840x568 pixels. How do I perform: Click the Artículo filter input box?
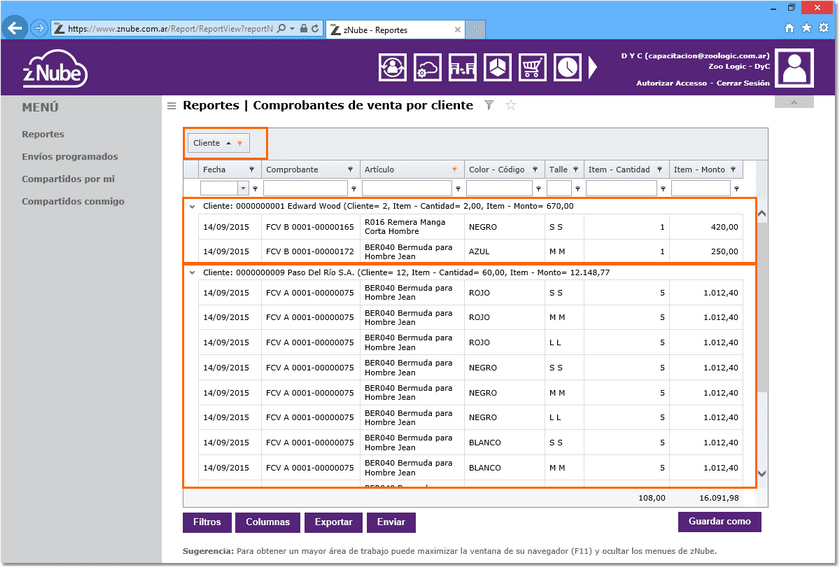click(407, 188)
